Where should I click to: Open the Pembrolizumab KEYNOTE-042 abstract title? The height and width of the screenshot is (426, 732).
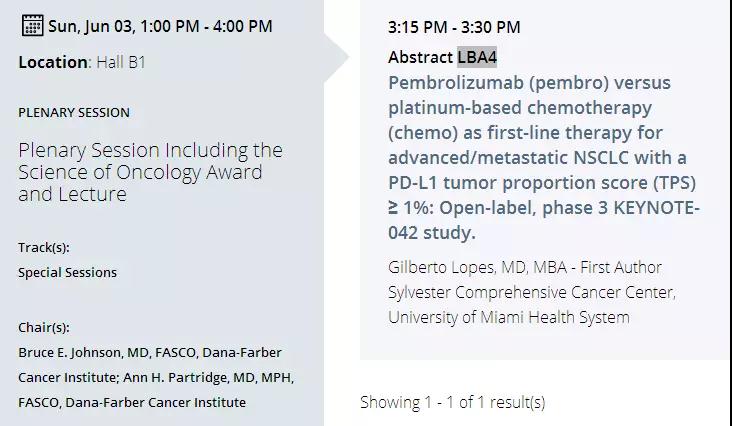543,158
